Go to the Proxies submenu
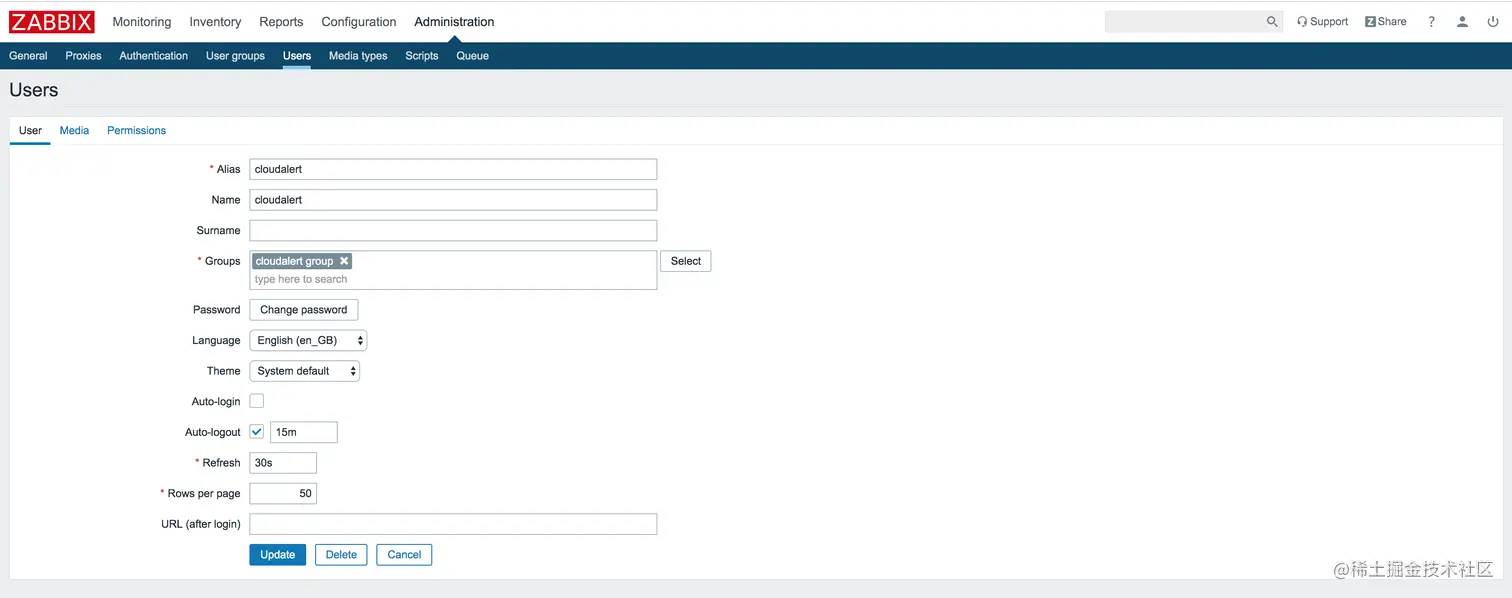 (83, 56)
